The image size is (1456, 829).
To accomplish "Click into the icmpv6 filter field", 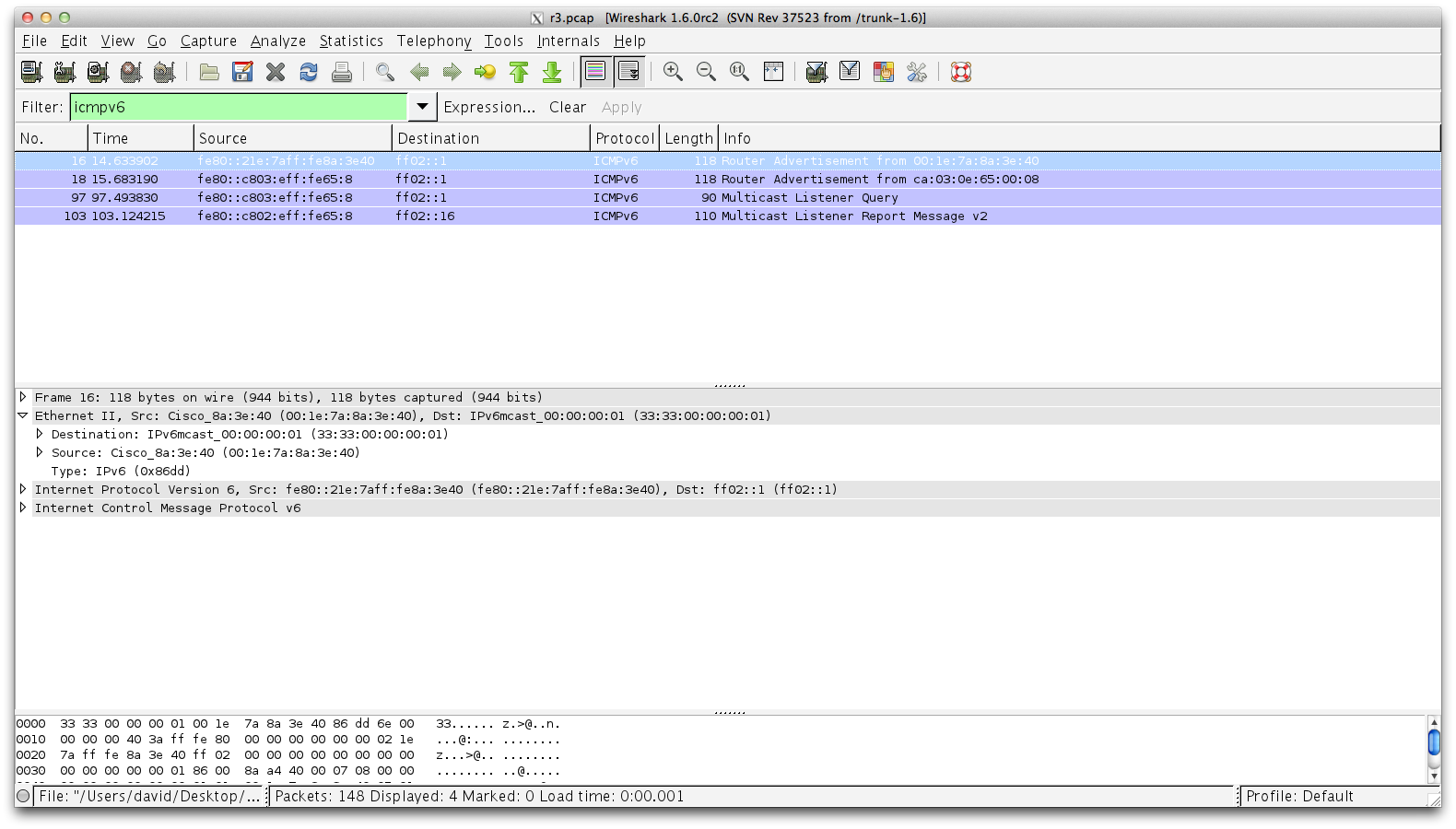I will pos(239,107).
